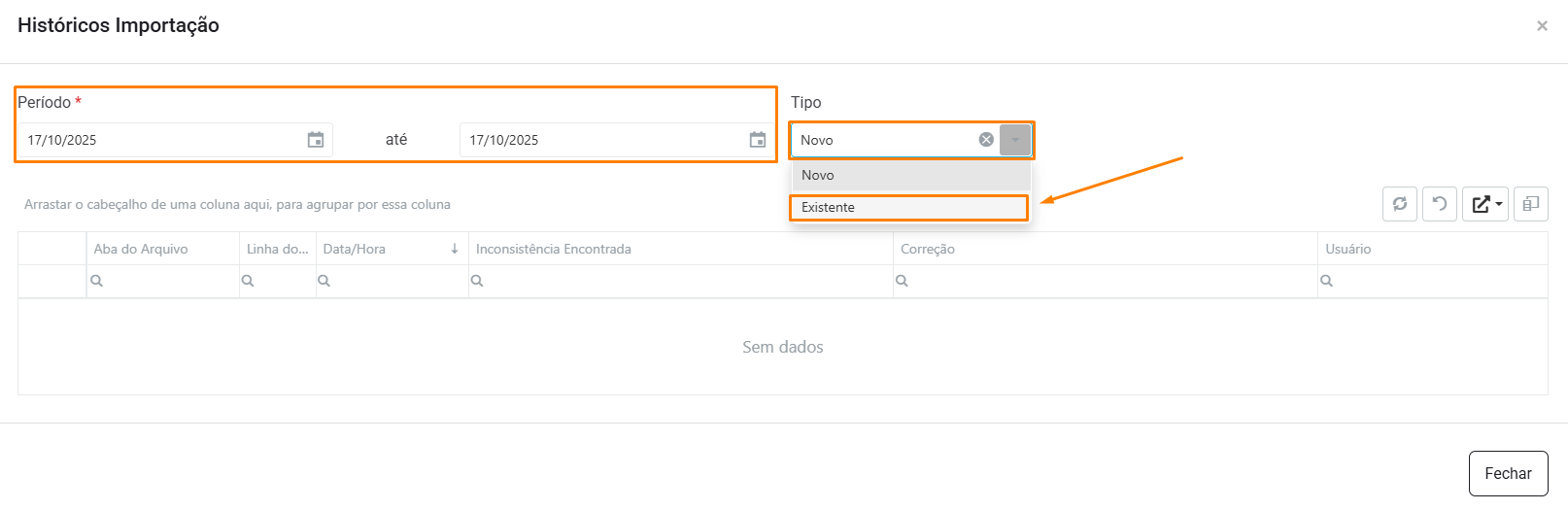
Task: Open the column chooser icon
Action: coord(1530,204)
